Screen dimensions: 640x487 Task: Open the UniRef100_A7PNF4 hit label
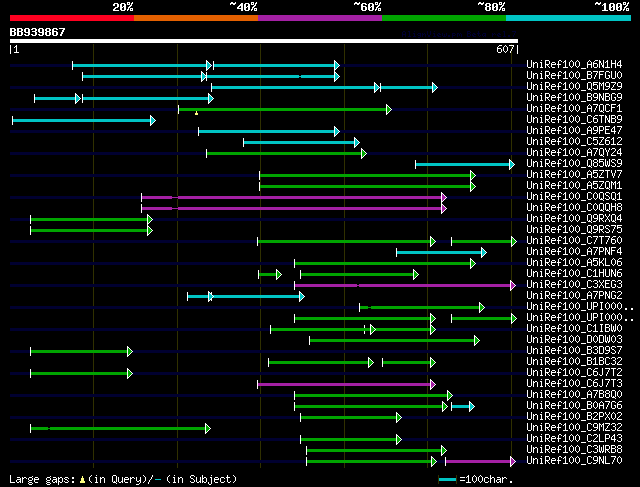coord(574,251)
